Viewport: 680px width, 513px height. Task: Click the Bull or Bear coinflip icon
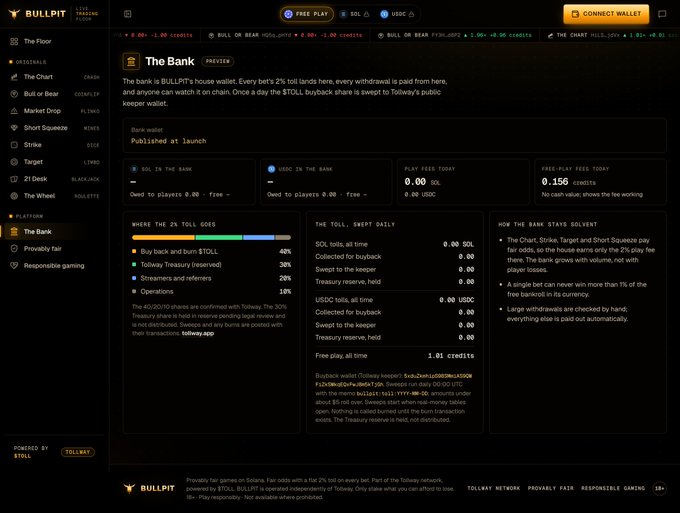coord(14,94)
